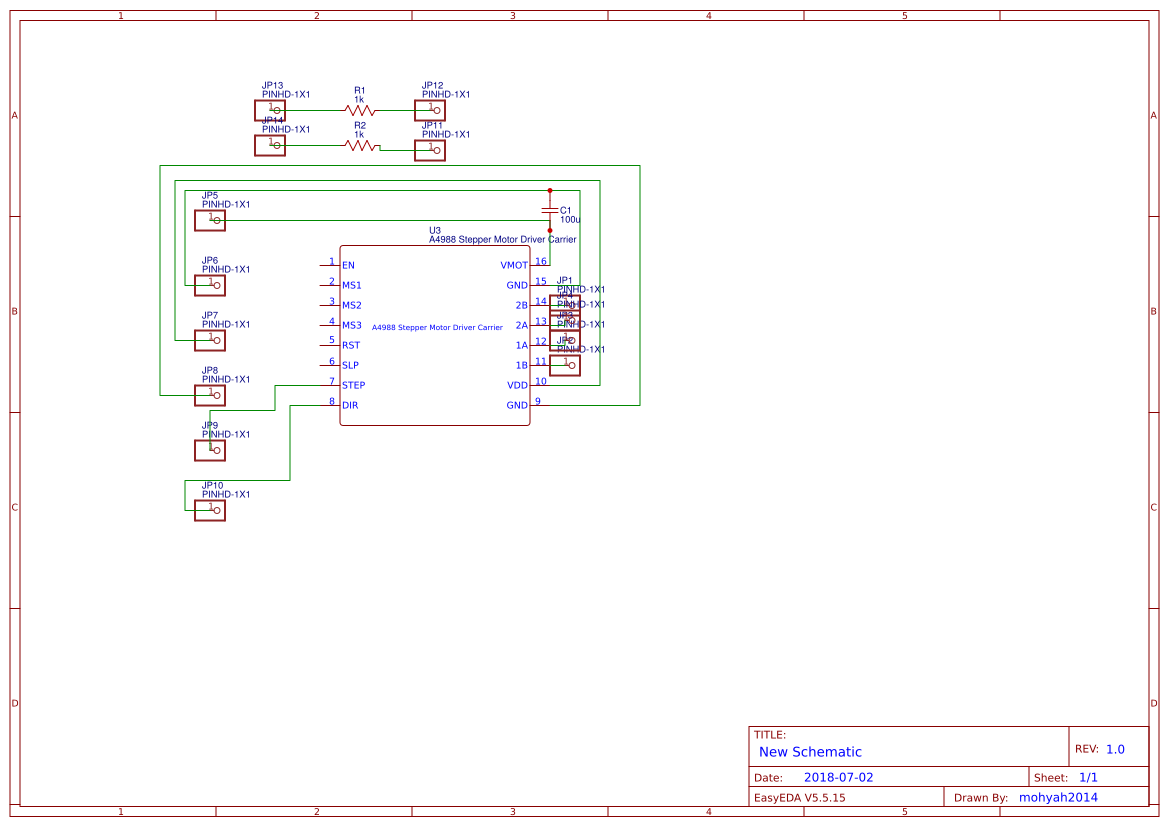This screenshot has height=827, width=1169.
Task: Select the JP7 pin header connector
Action: point(210,340)
